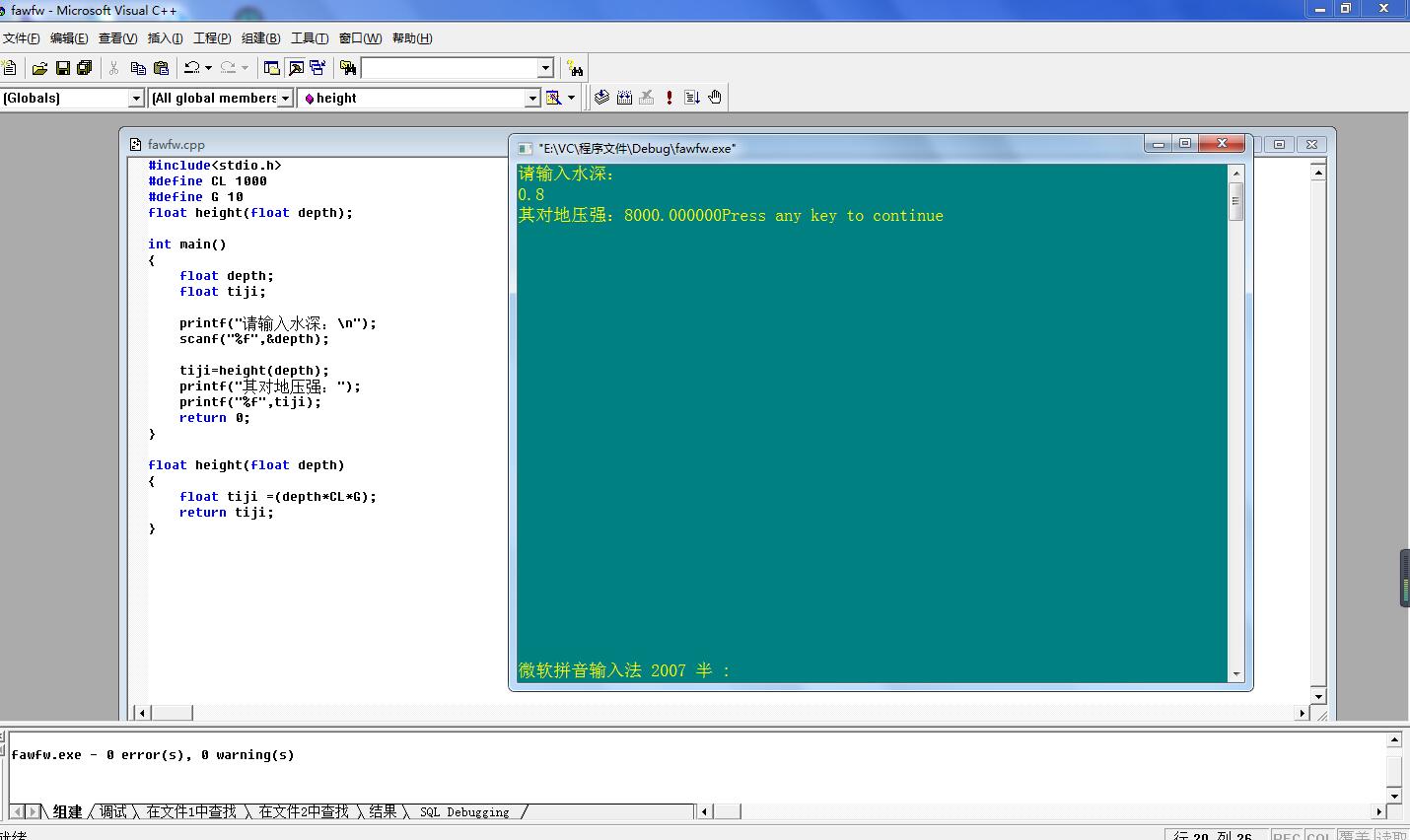This screenshot has width=1410, height=840.
Task: Open the WizardBar actions dropdown arrow
Action: point(571,98)
